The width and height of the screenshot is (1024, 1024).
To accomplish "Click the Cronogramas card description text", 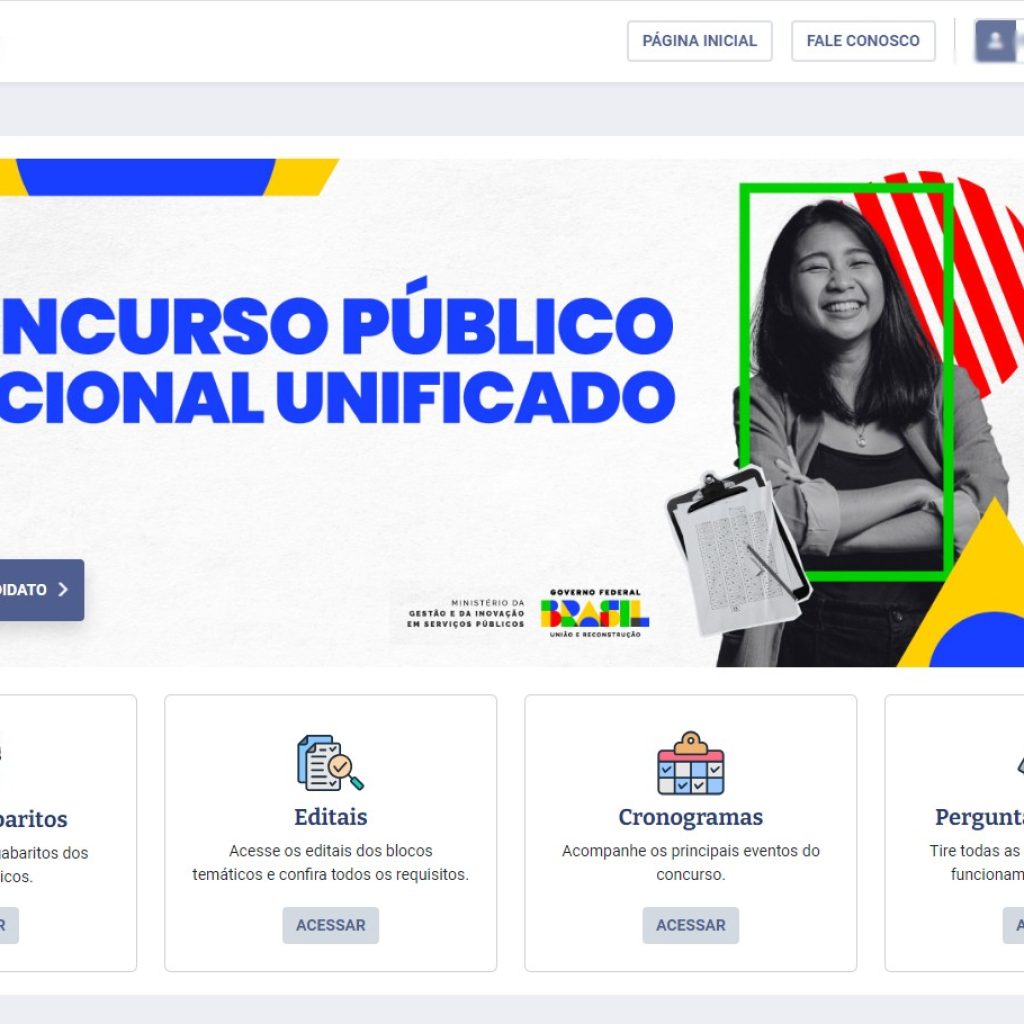I will click(690, 863).
